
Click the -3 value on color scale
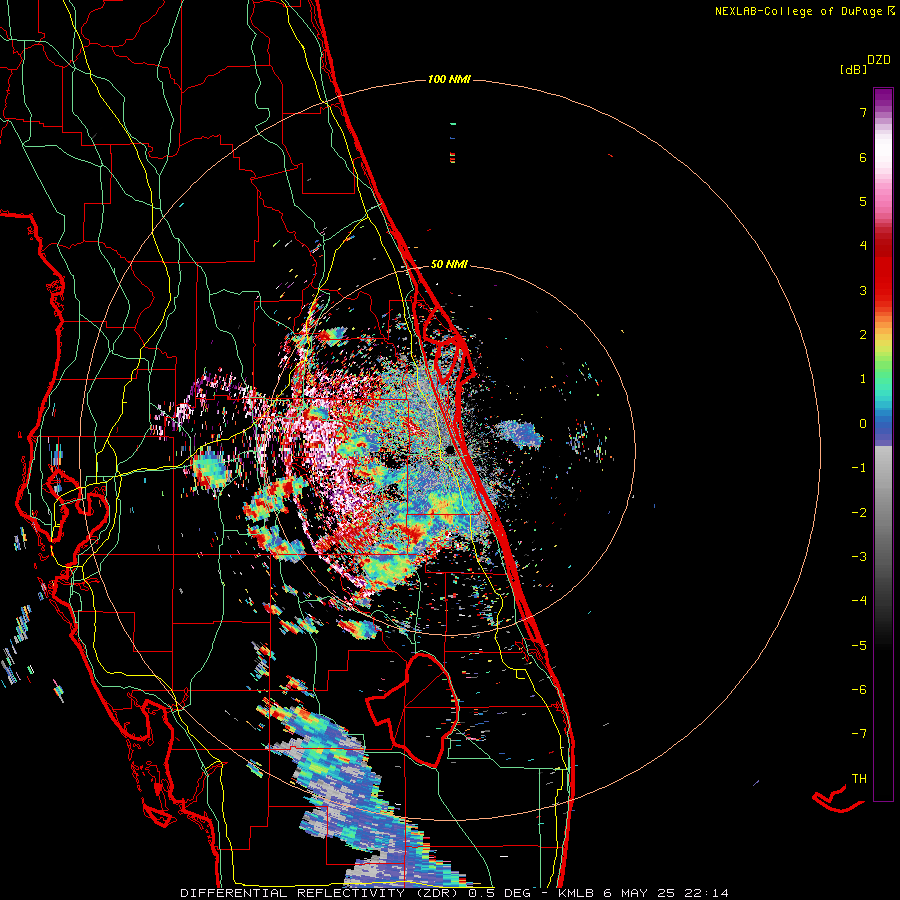[x=859, y=557]
